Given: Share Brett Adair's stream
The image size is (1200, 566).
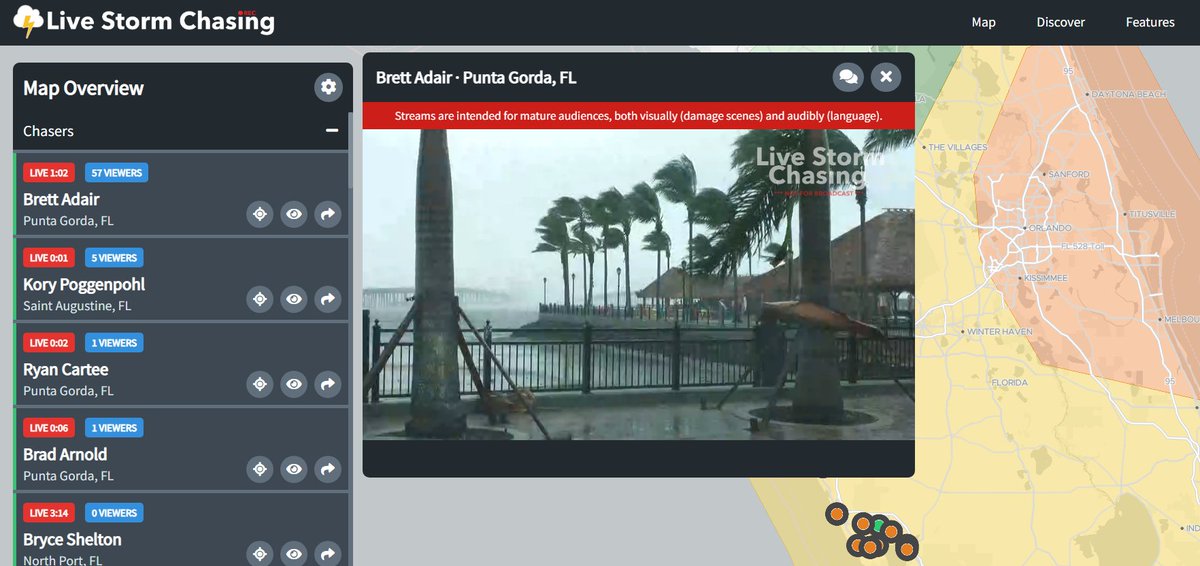Looking at the screenshot, I should (x=327, y=213).
